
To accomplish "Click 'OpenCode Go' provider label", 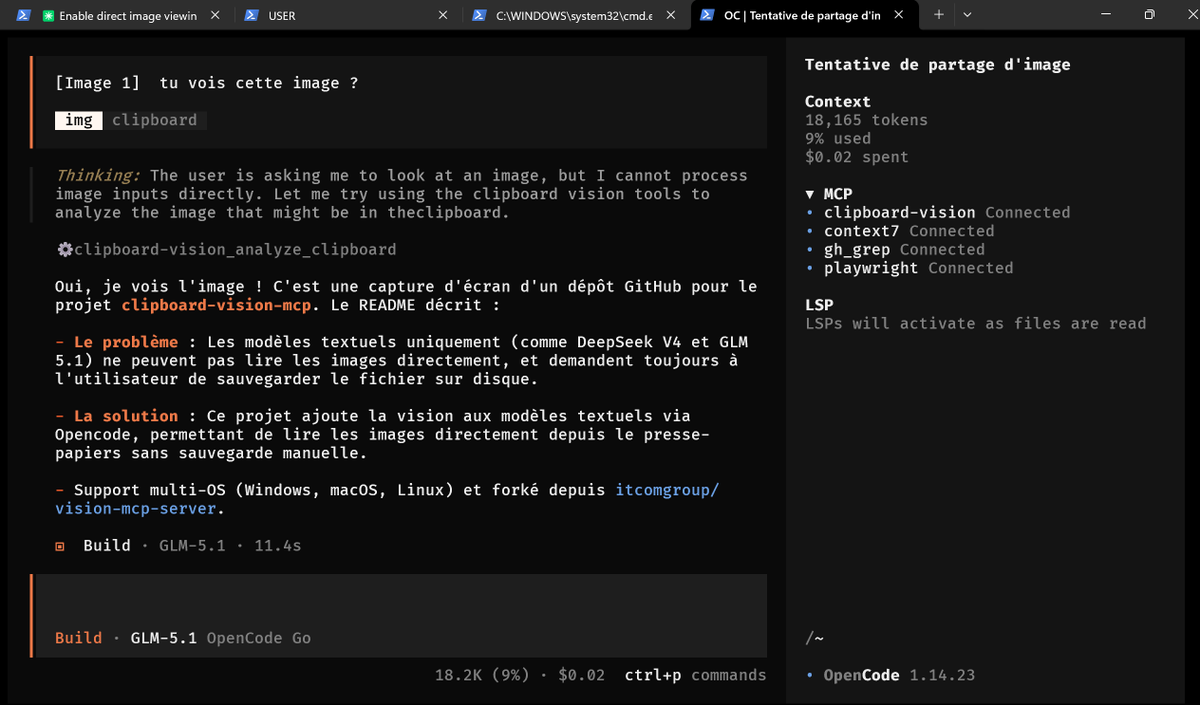I will click(x=258, y=638).
